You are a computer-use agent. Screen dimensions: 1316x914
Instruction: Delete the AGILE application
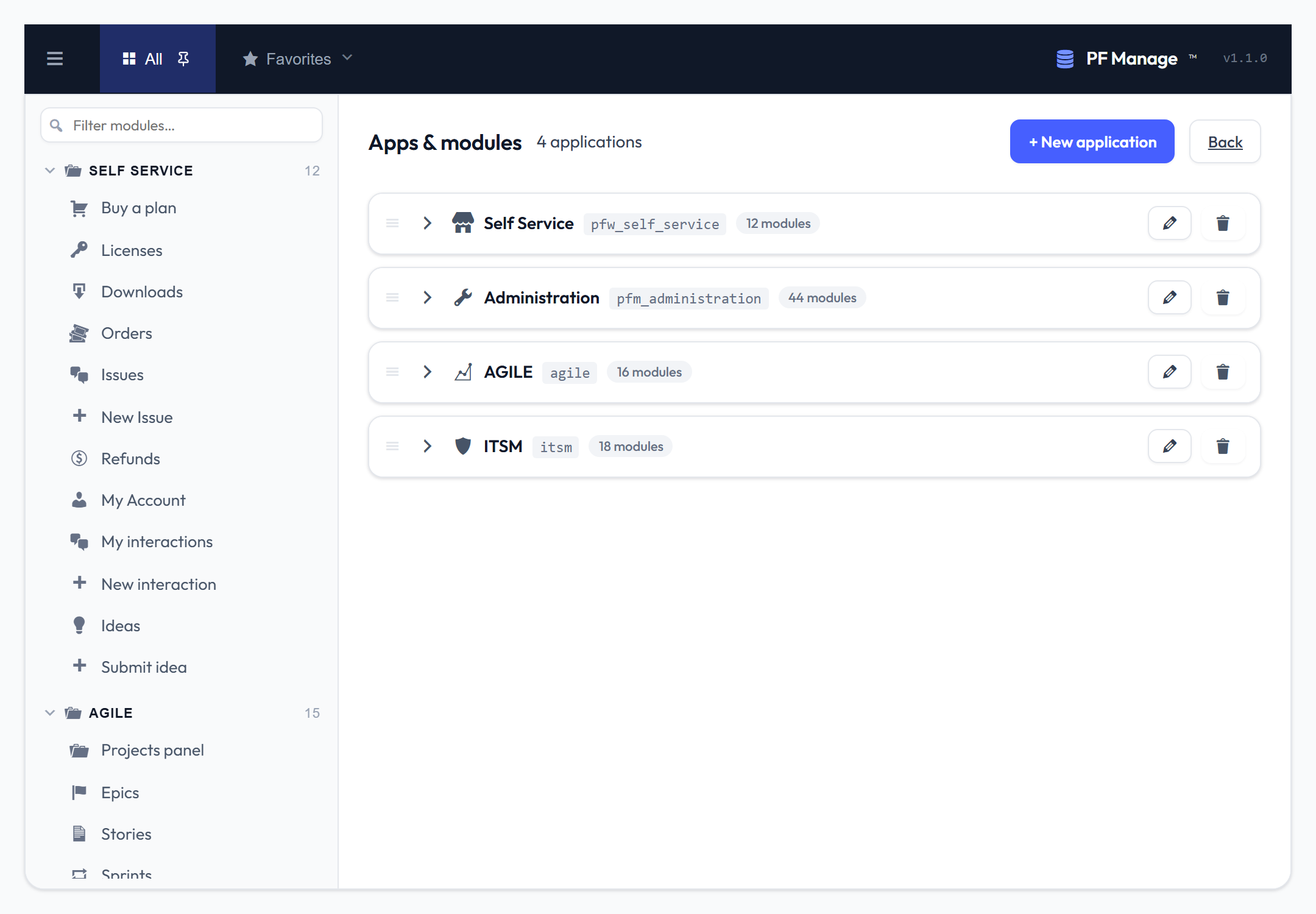1223,372
